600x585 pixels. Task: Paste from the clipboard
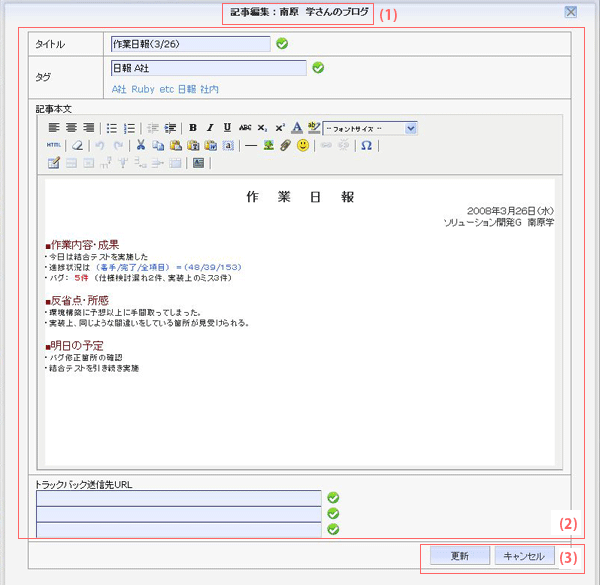point(176,145)
